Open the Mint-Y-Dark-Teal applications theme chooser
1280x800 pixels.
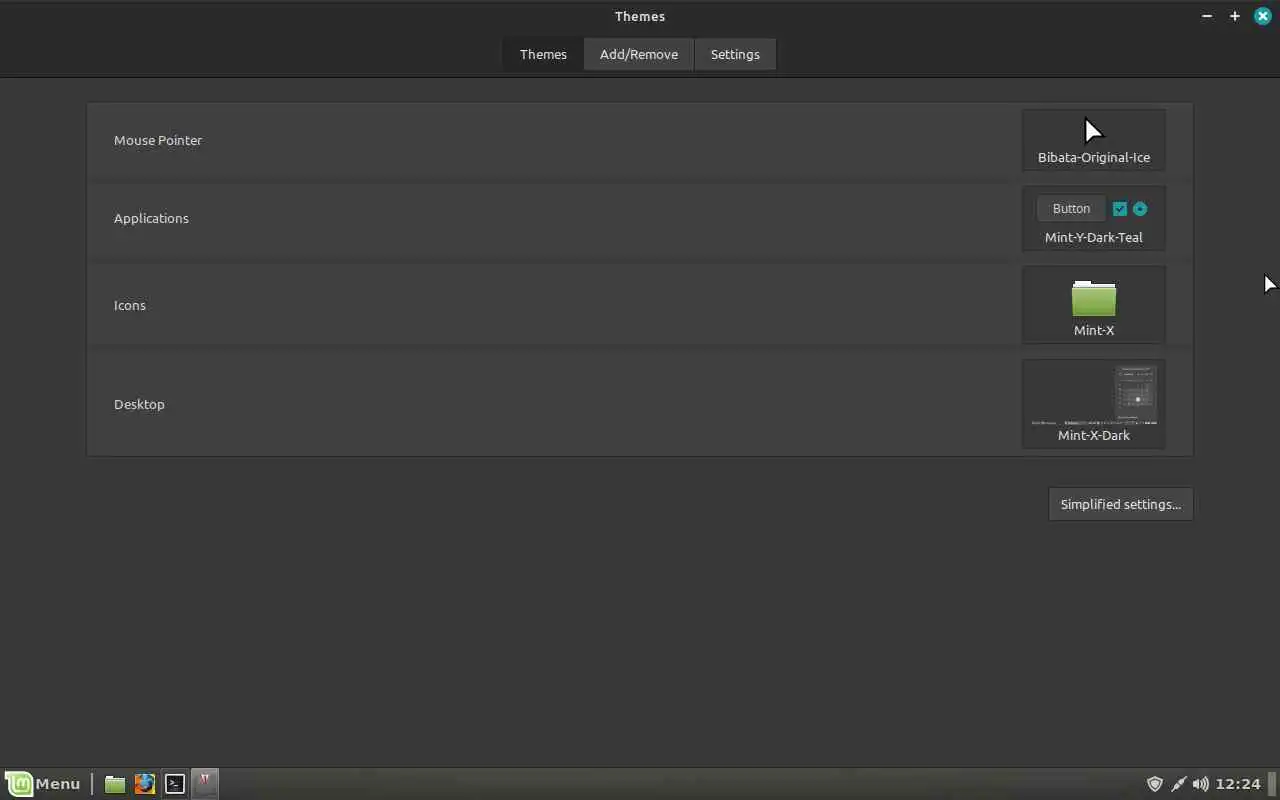[1094, 218]
